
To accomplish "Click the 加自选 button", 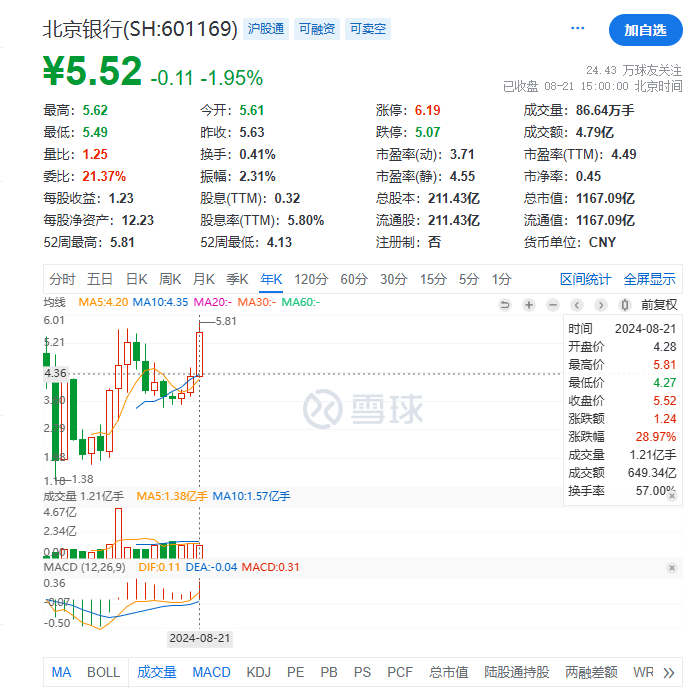I will (645, 30).
